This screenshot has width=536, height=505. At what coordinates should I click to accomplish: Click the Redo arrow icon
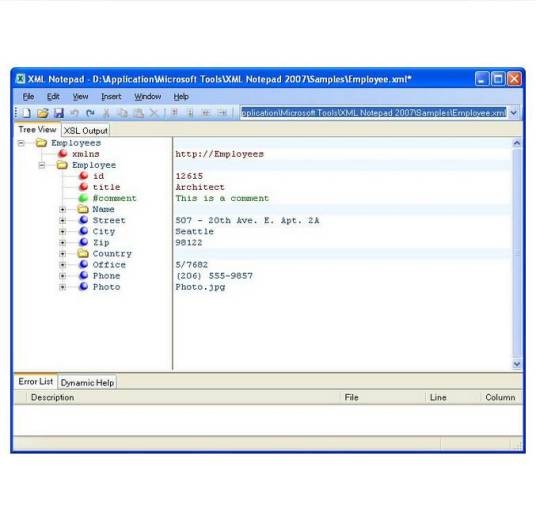point(90,113)
